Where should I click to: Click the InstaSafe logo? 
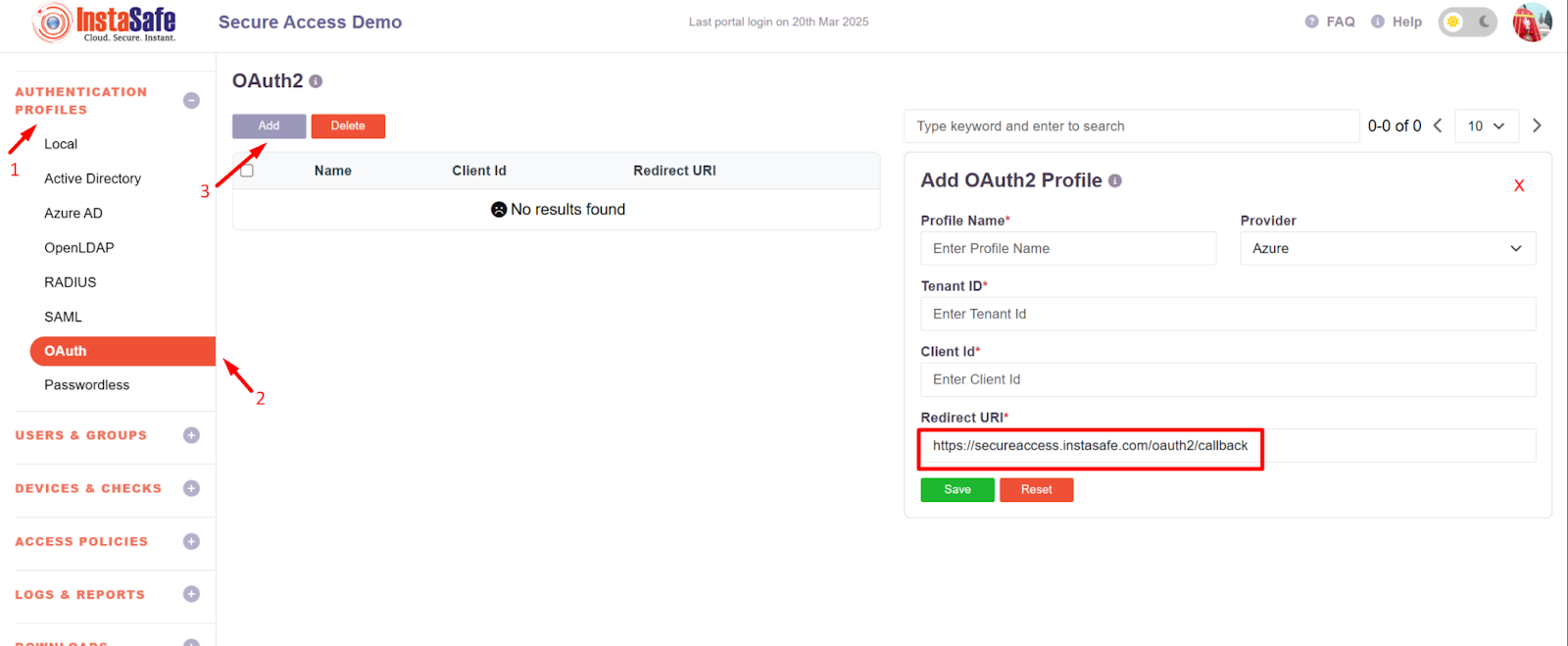point(104,23)
